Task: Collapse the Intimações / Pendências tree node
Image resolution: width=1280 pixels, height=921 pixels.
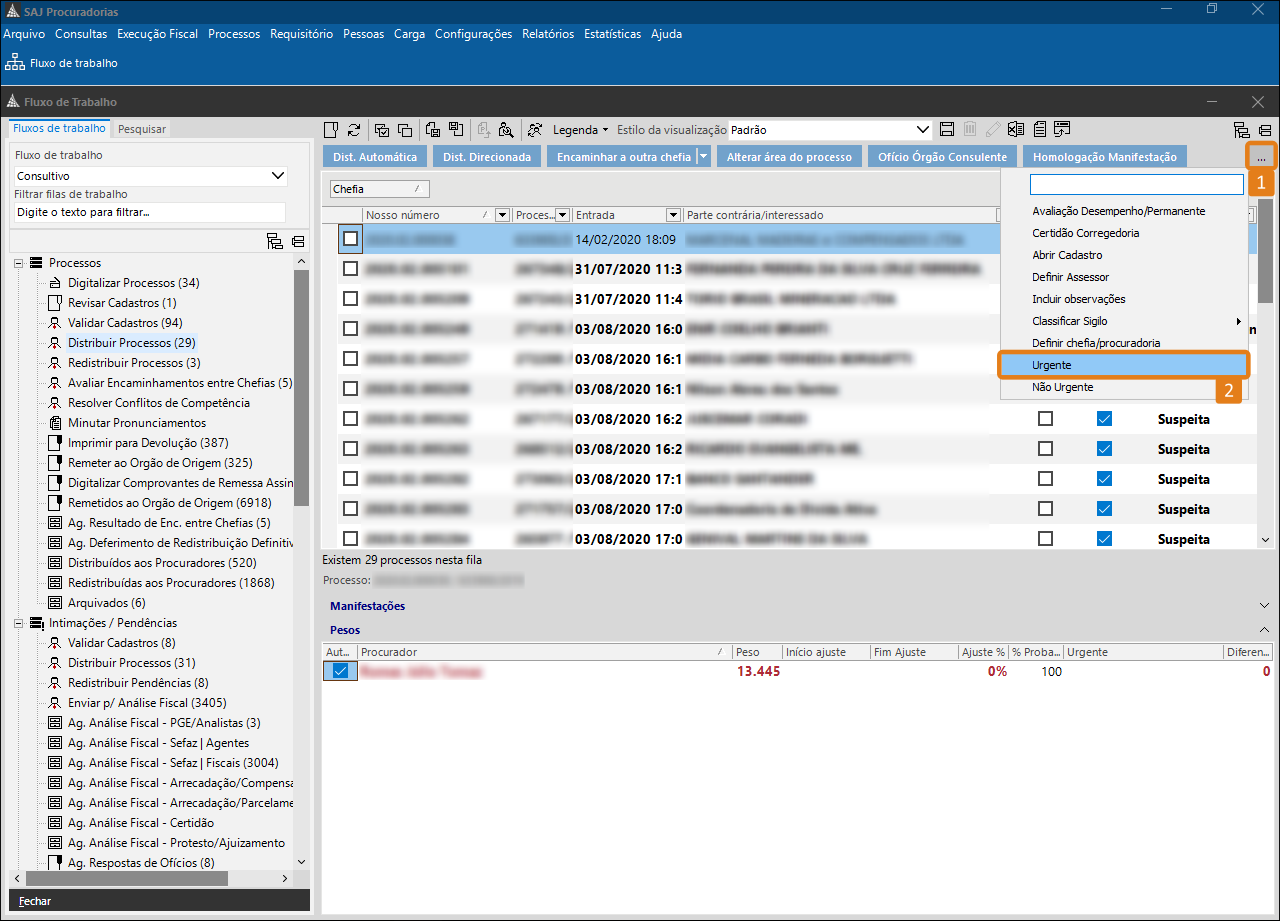Action: (18, 623)
